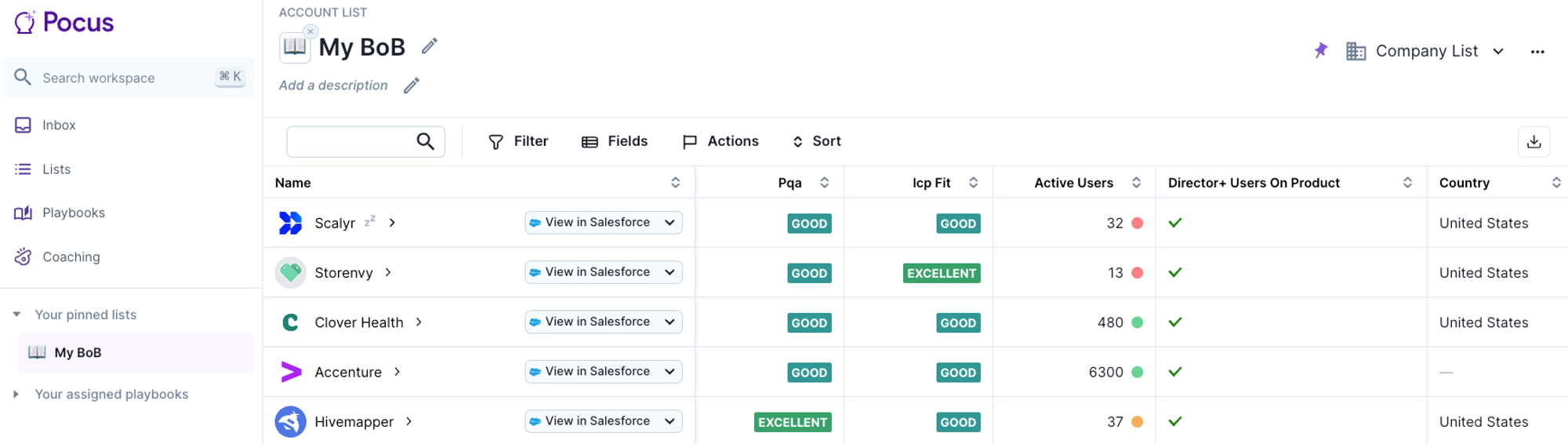
Task: Click the Search workspace field
Action: click(129, 77)
